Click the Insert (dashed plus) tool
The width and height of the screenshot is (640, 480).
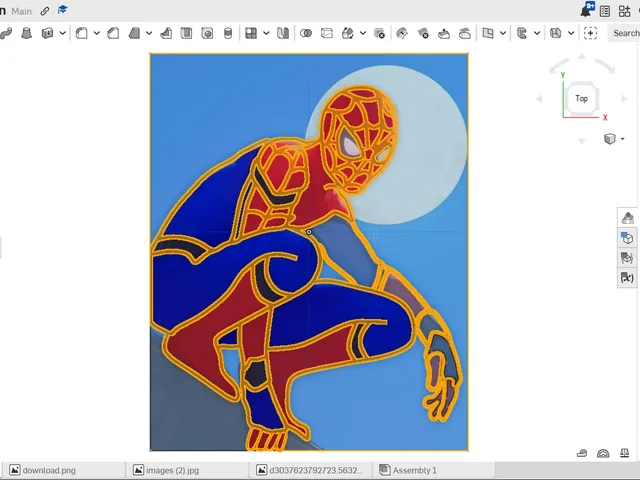(590, 33)
